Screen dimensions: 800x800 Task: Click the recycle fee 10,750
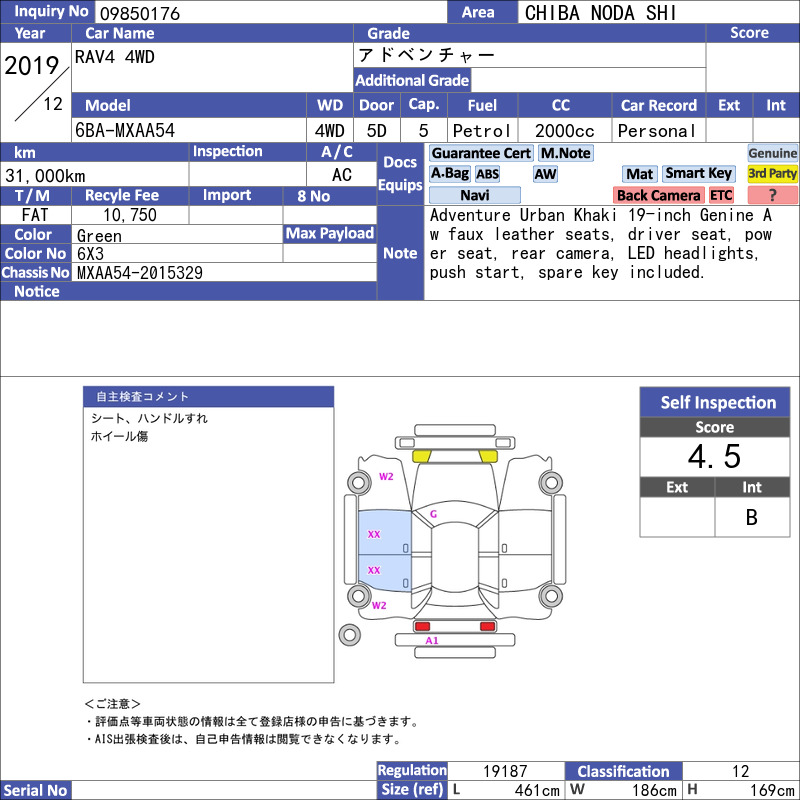(130, 215)
